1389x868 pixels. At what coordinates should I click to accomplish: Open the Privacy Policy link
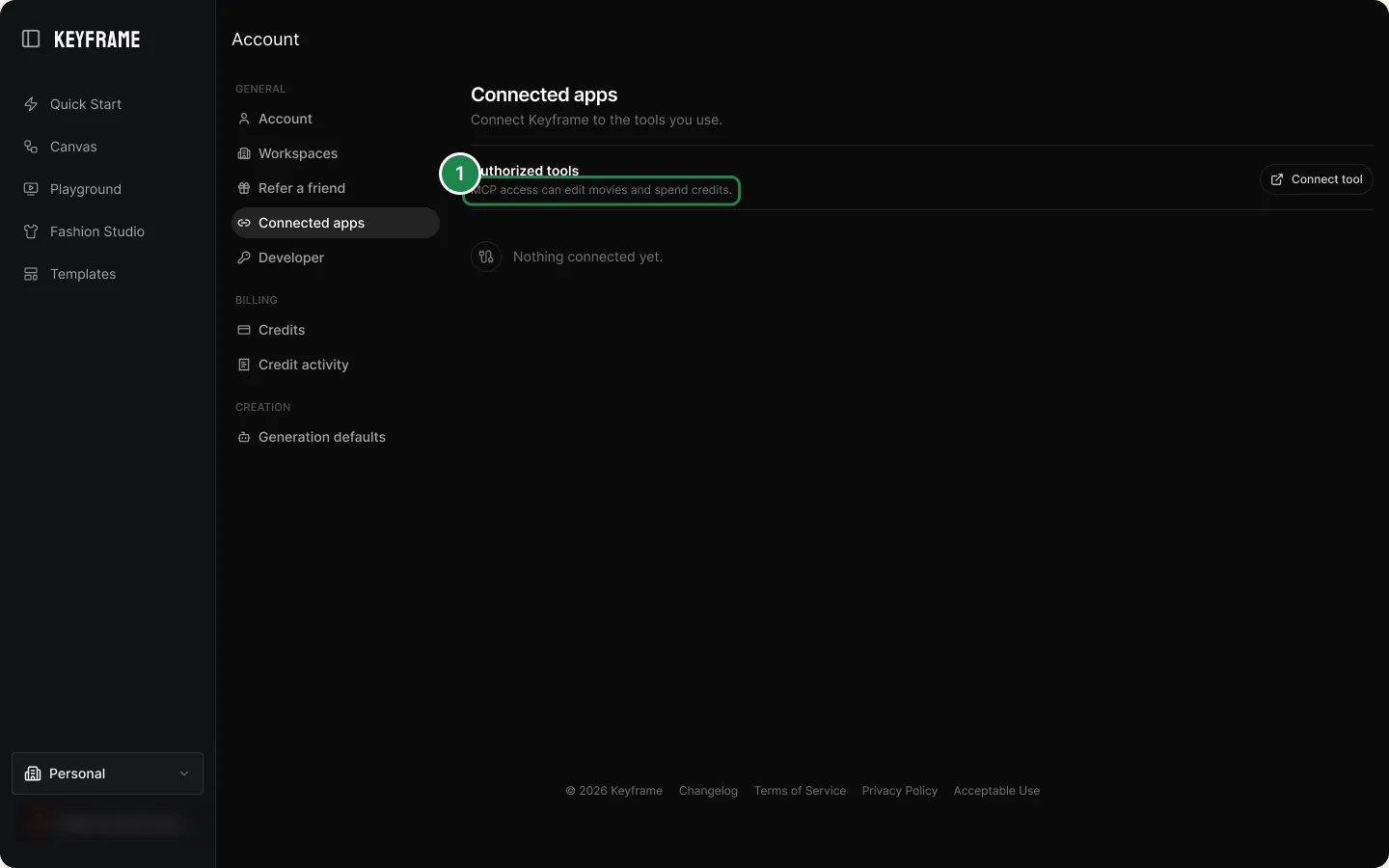900,791
